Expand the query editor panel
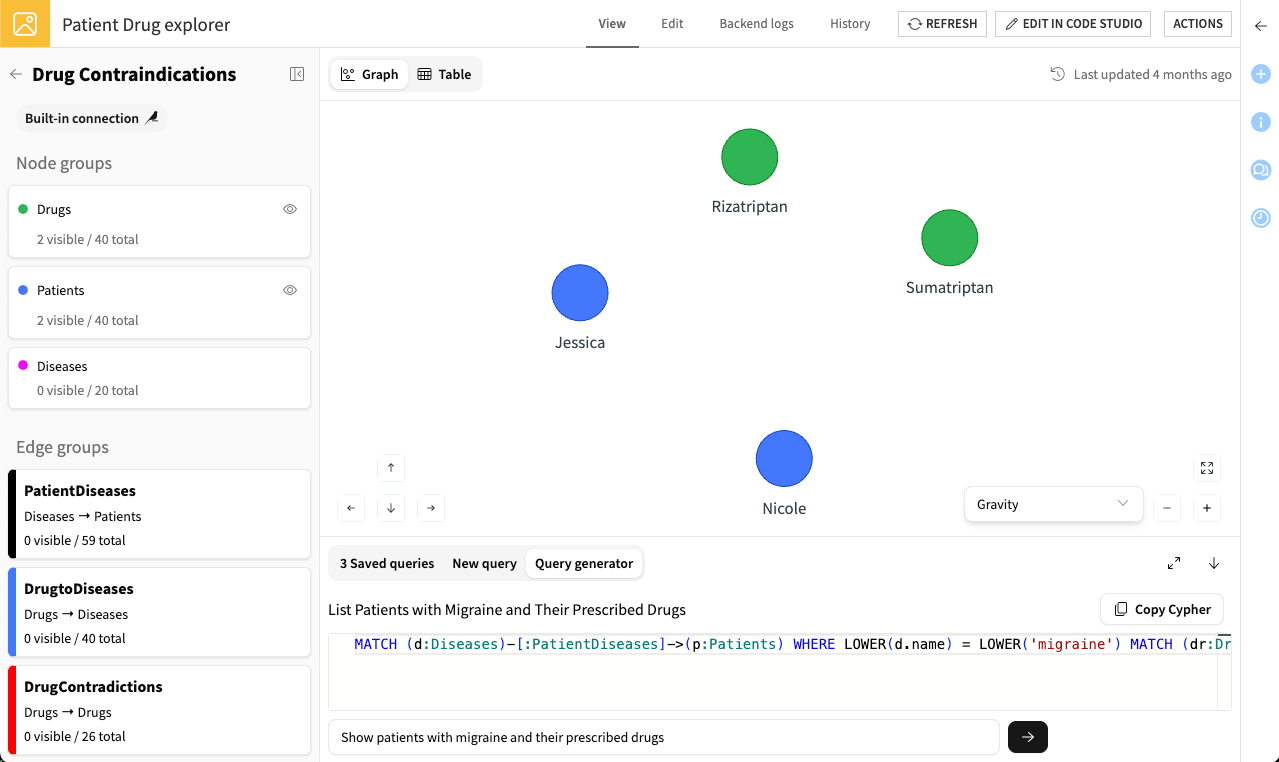This screenshot has width=1279, height=762. (x=1173, y=563)
